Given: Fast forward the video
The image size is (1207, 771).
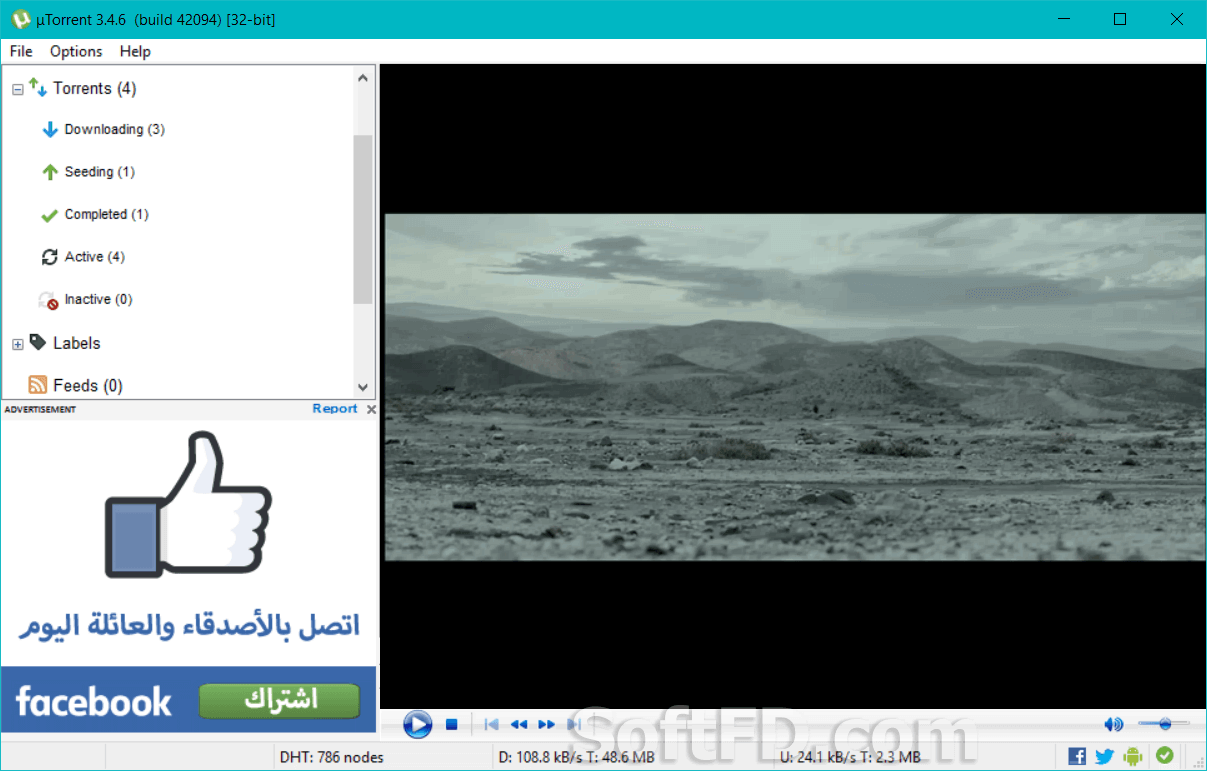Looking at the screenshot, I should pyautogui.click(x=546, y=724).
